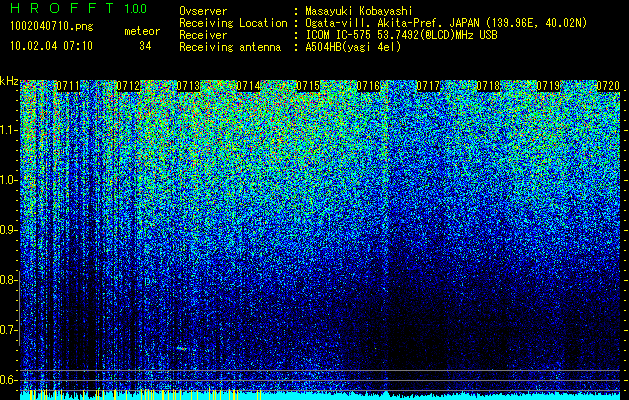The image size is (629, 400).
Task: Click the meteor count value 34
Action: coord(145,46)
